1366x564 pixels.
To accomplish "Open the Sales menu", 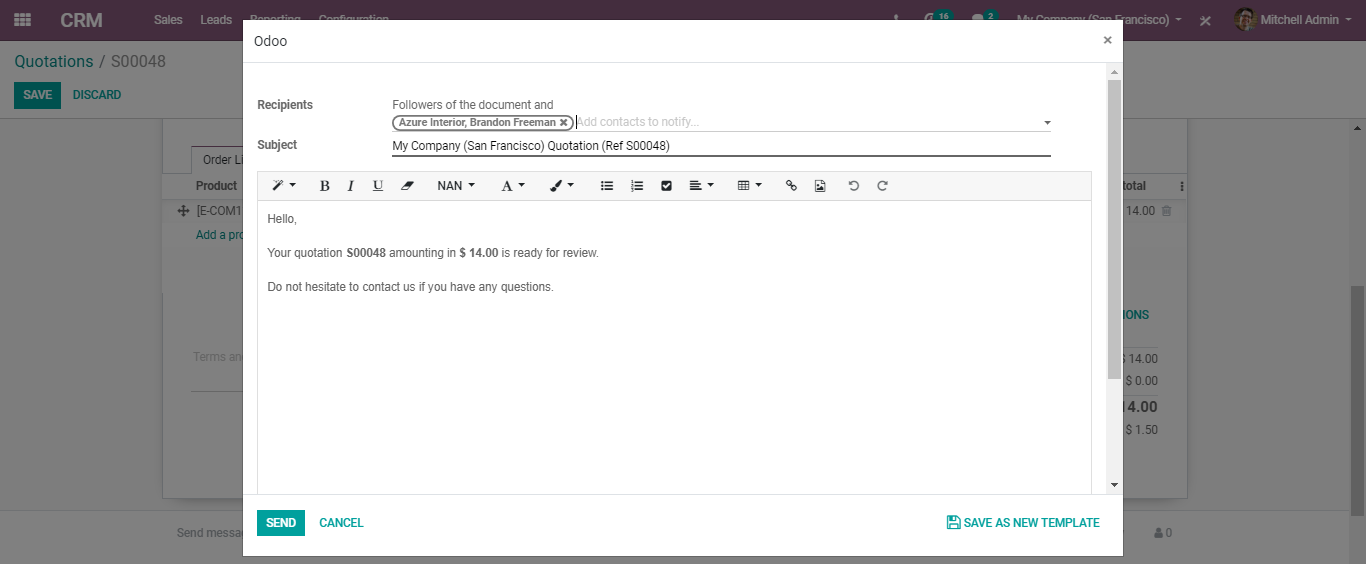I will pyautogui.click(x=168, y=20).
